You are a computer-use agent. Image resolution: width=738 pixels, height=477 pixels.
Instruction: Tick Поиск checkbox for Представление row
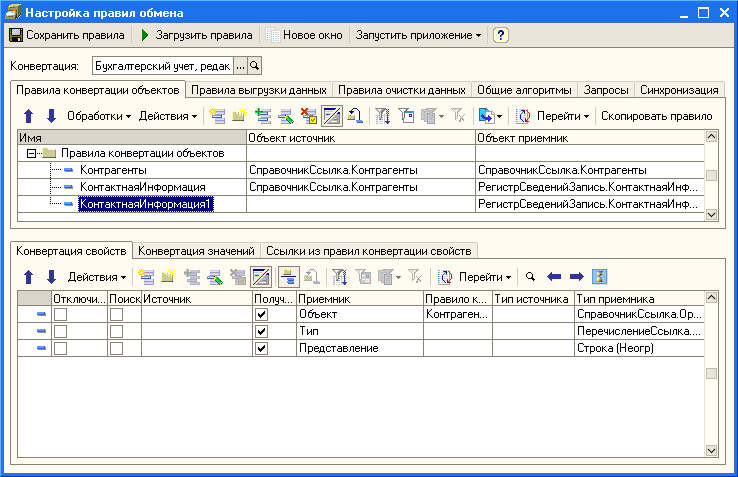(117, 348)
